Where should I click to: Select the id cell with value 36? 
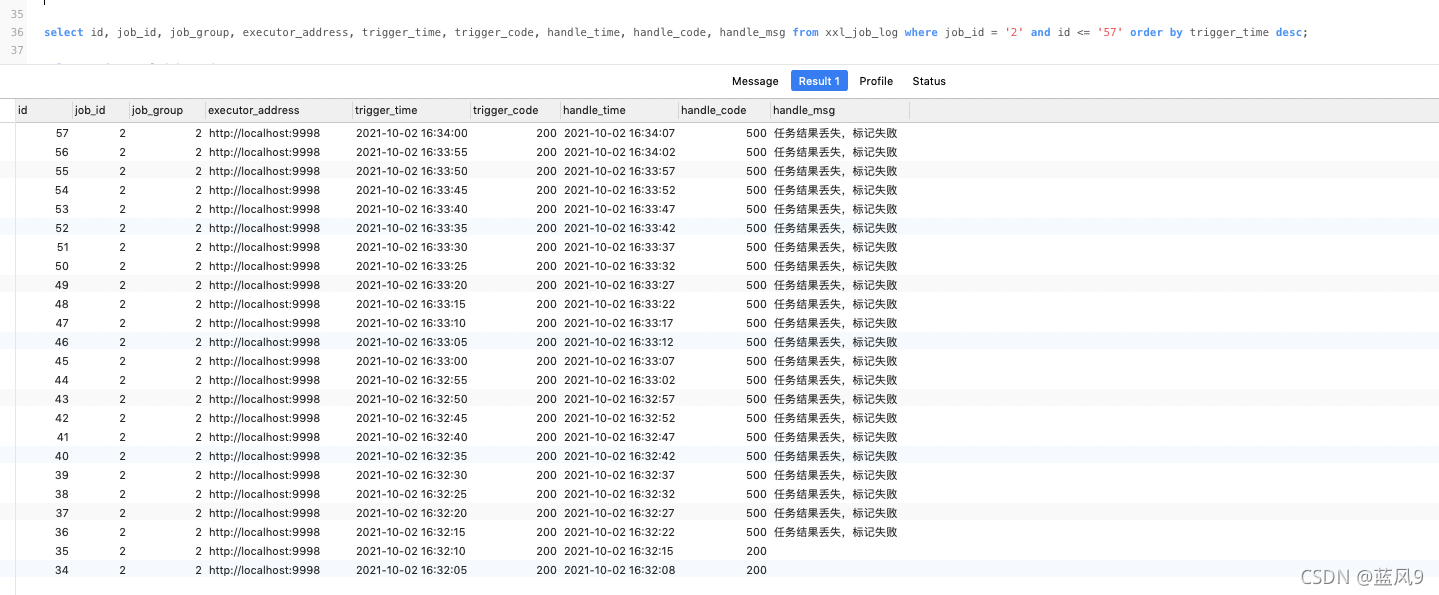point(62,532)
